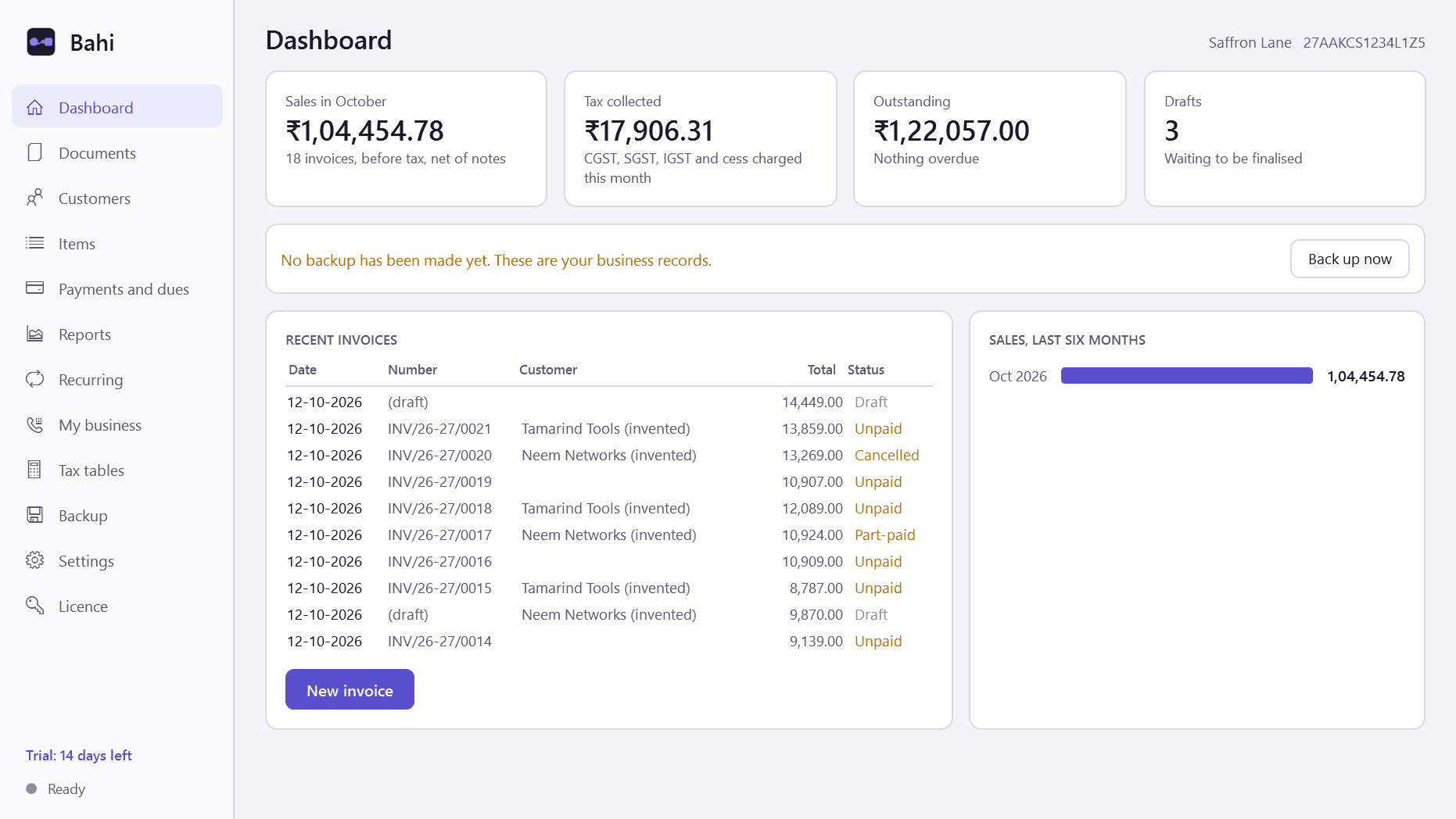Click the Licence key icon
This screenshot has width=1456, height=819.
34,606
